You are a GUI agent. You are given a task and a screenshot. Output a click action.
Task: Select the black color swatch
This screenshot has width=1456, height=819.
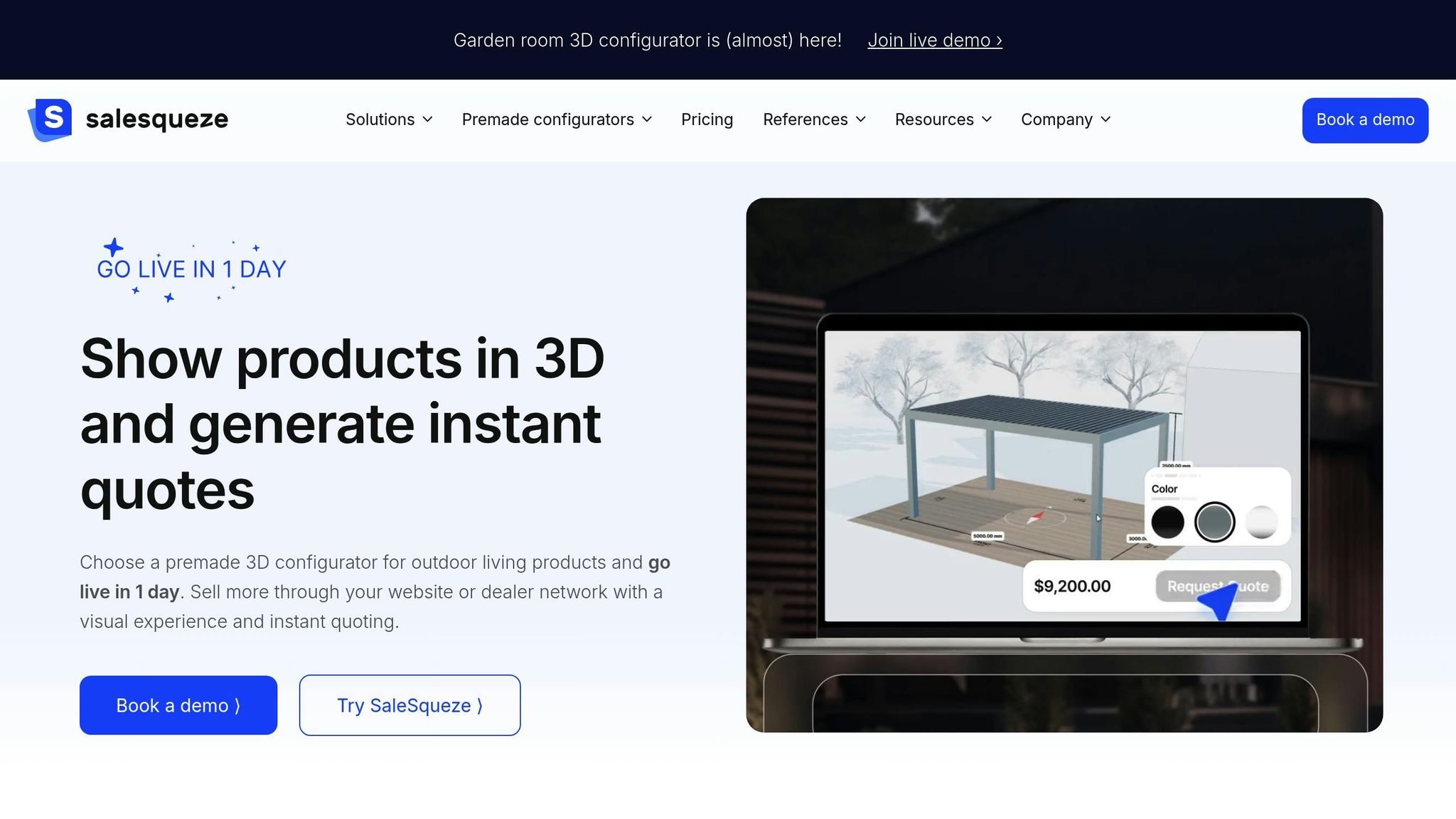1167,522
